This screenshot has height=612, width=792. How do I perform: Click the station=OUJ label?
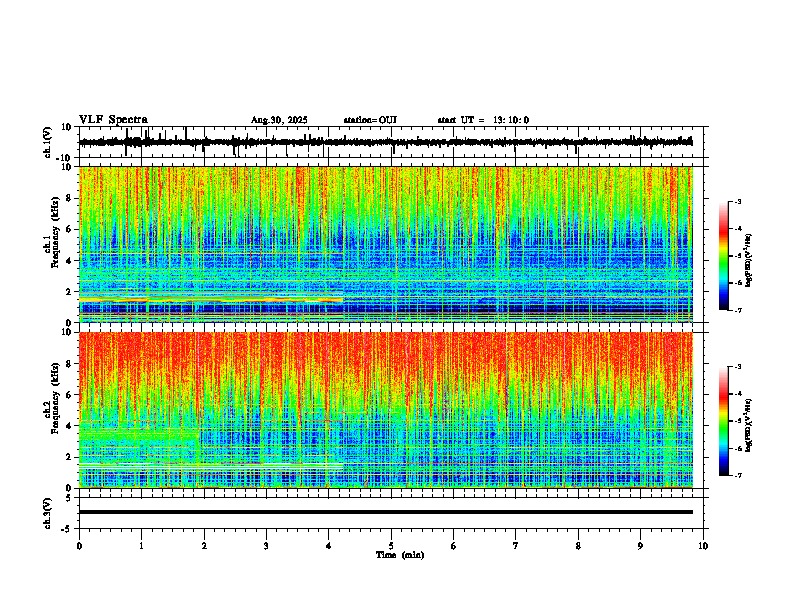[370, 120]
